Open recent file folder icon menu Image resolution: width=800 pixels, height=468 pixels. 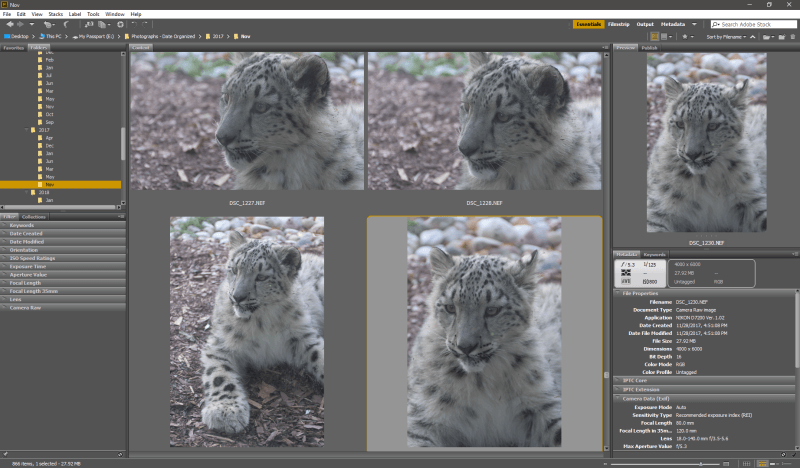click(x=767, y=37)
